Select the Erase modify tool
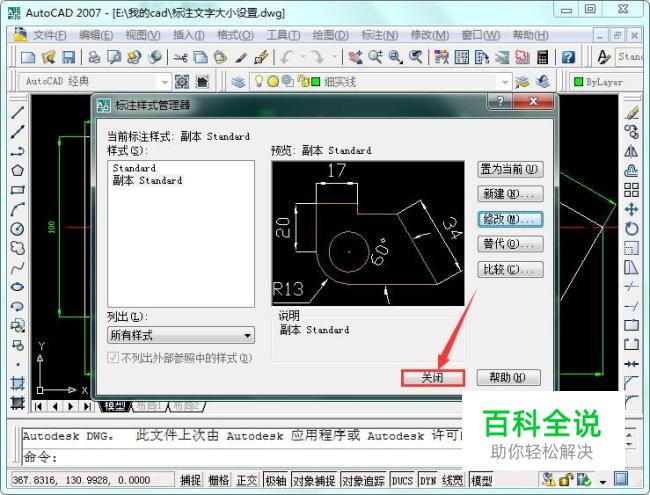This screenshot has width=650, height=495. (x=631, y=112)
